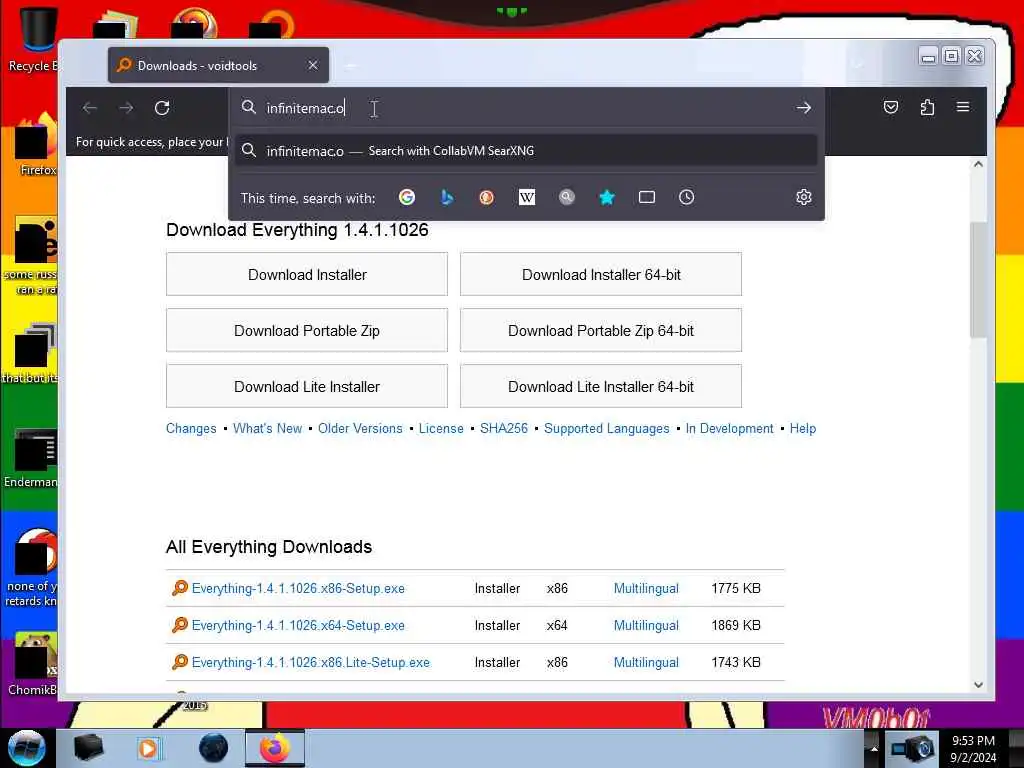Open the What's New link
The width and height of the screenshot is (1024, 768).
pos(268,428)
